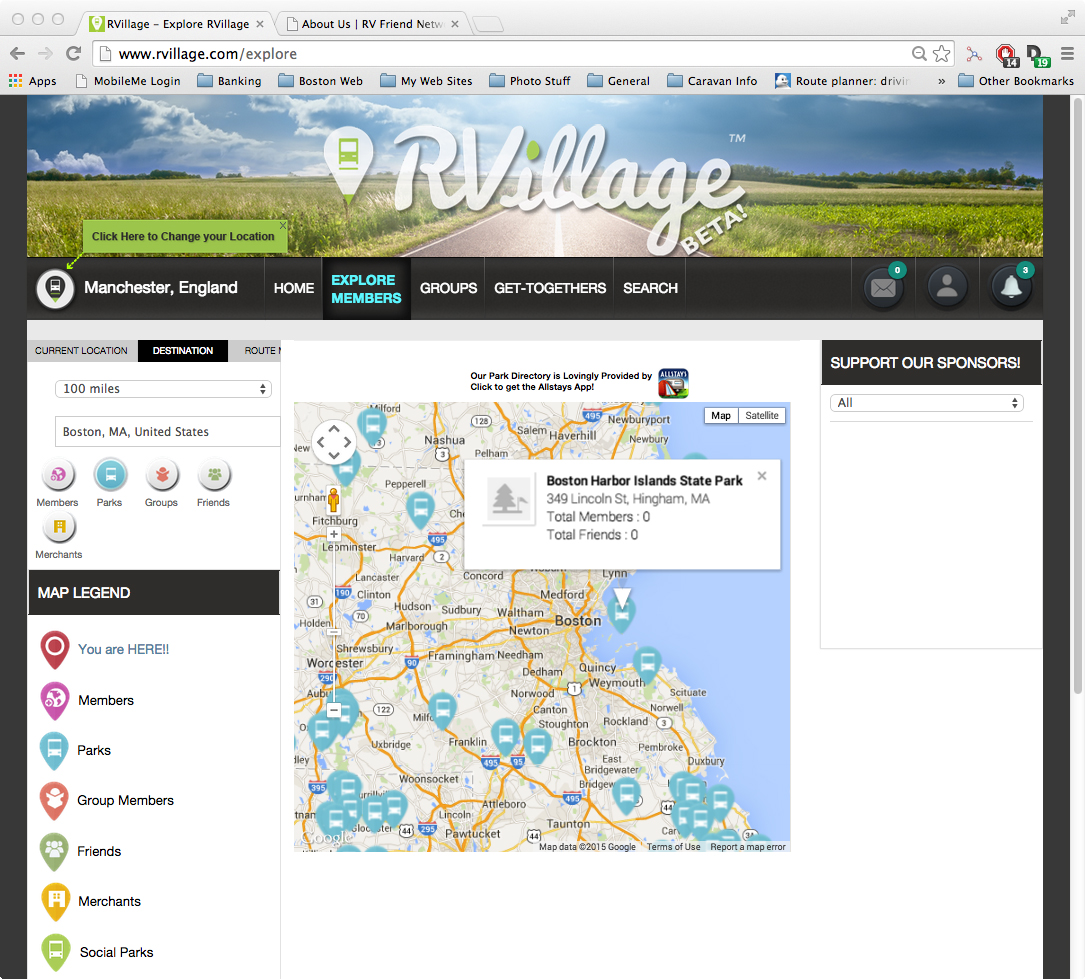Click map zoom in plus button
Image resolution: width=1085 pixels, height=979 pixels.
[x=334, y=535]
